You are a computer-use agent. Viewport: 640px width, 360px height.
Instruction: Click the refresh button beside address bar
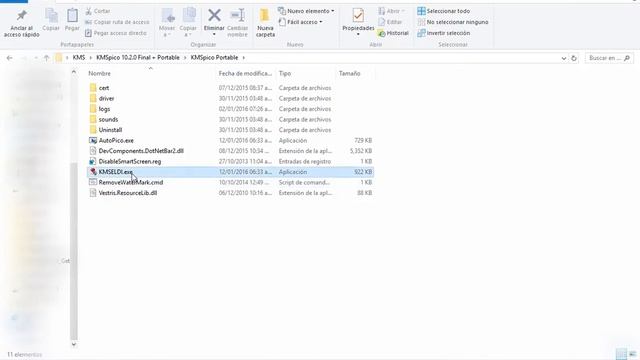tap(574, 58)
